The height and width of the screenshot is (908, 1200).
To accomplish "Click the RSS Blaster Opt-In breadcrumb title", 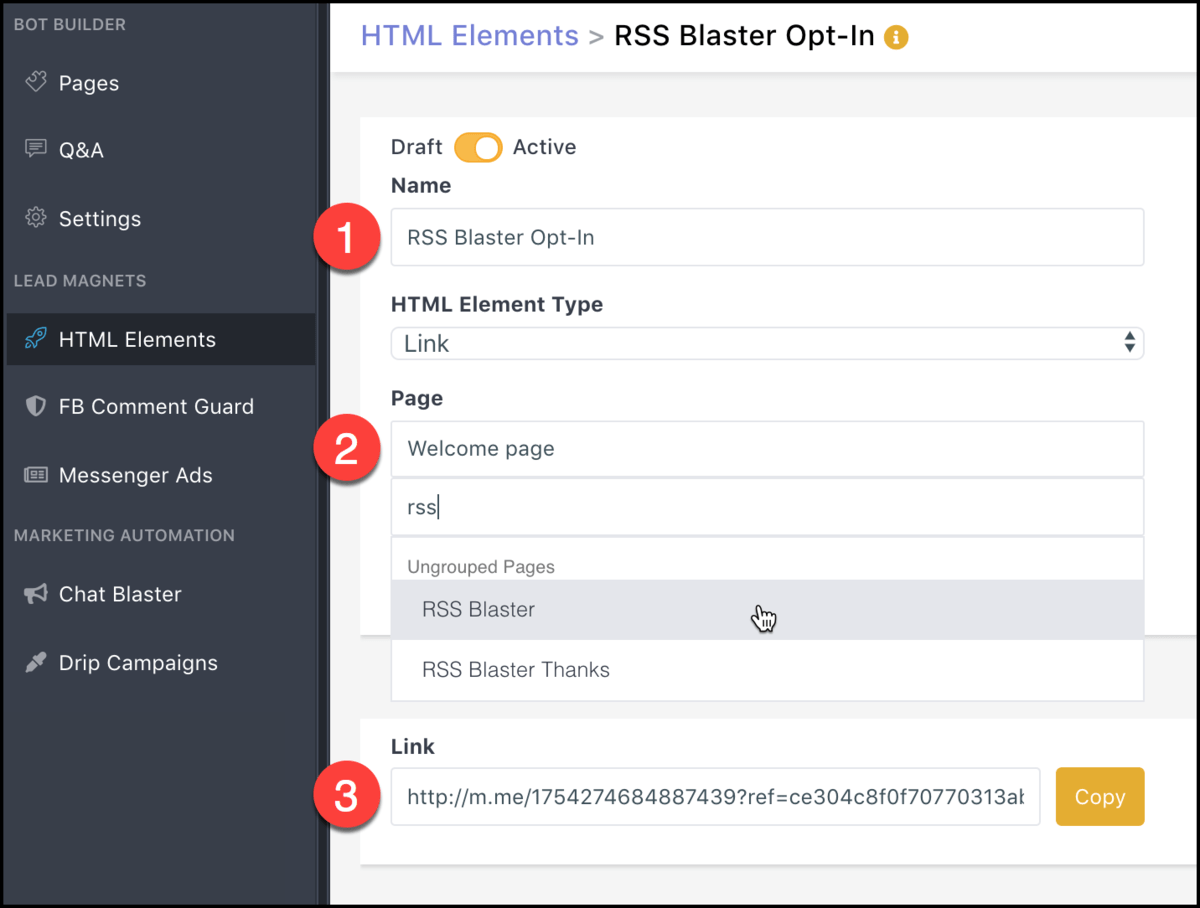I will [x=744, y=36].
